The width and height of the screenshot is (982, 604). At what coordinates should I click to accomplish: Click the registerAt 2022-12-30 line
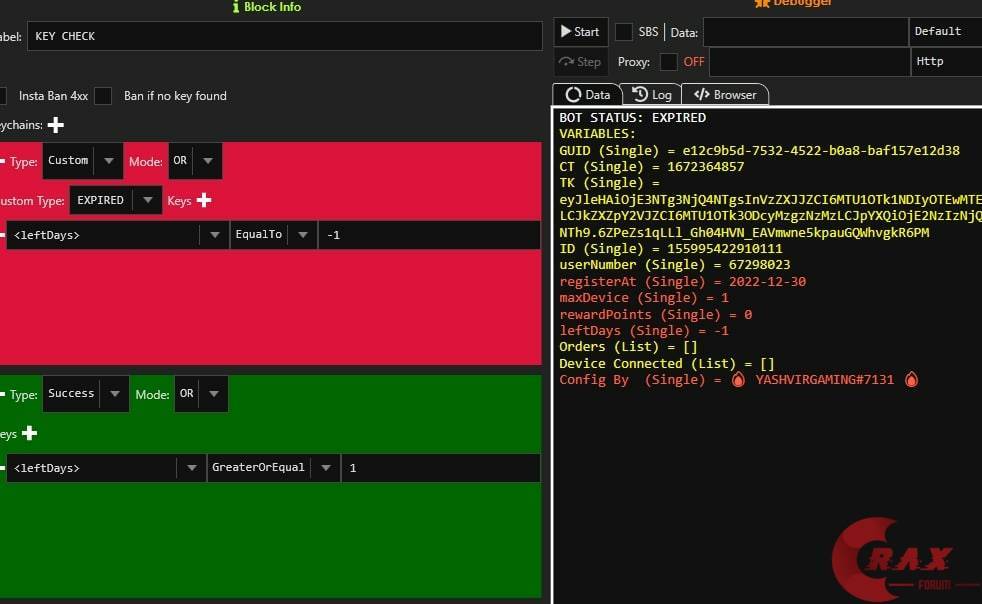pos(683,282)
